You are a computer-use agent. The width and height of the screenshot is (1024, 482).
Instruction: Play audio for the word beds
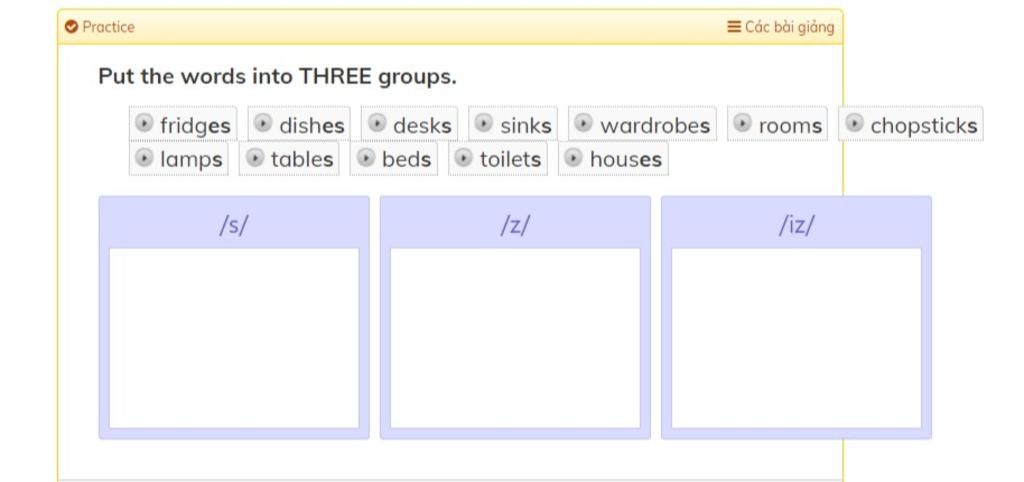pos(365,157)
